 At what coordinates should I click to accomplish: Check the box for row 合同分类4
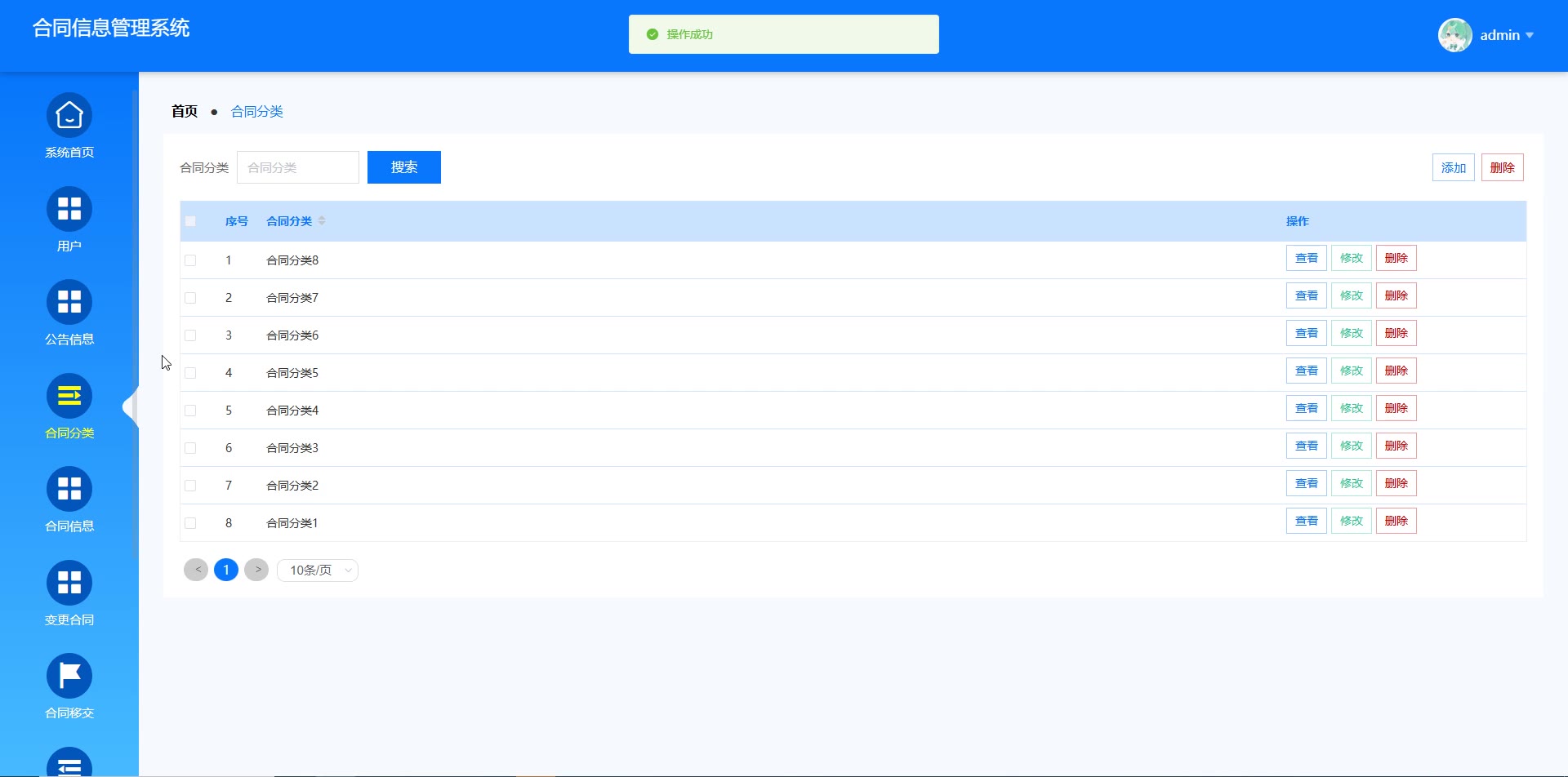coord(190,411)
